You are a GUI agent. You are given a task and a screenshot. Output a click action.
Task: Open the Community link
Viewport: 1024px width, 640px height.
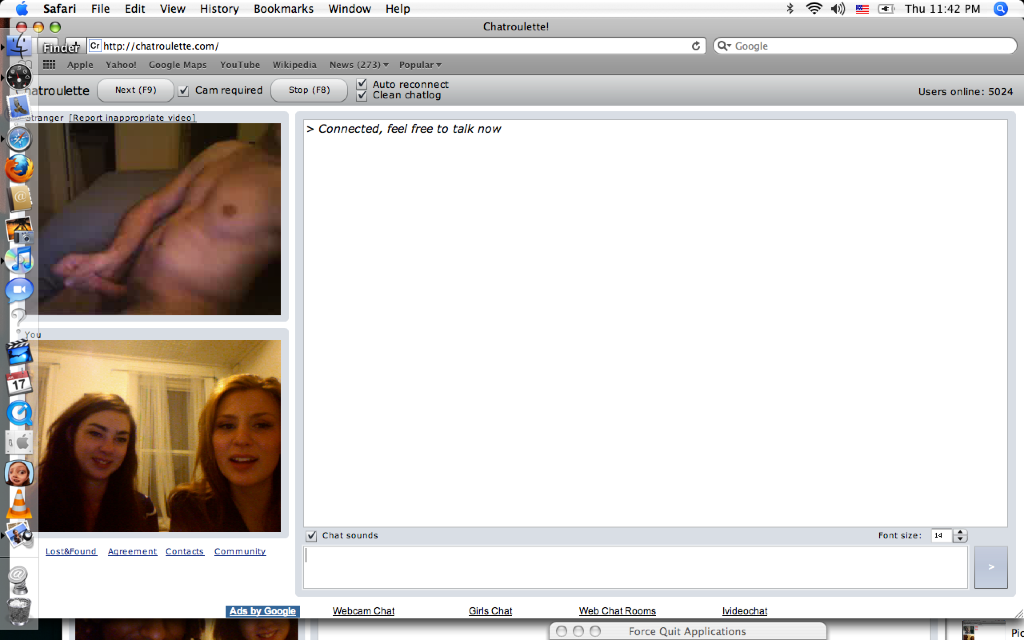[x=240, y=552]
